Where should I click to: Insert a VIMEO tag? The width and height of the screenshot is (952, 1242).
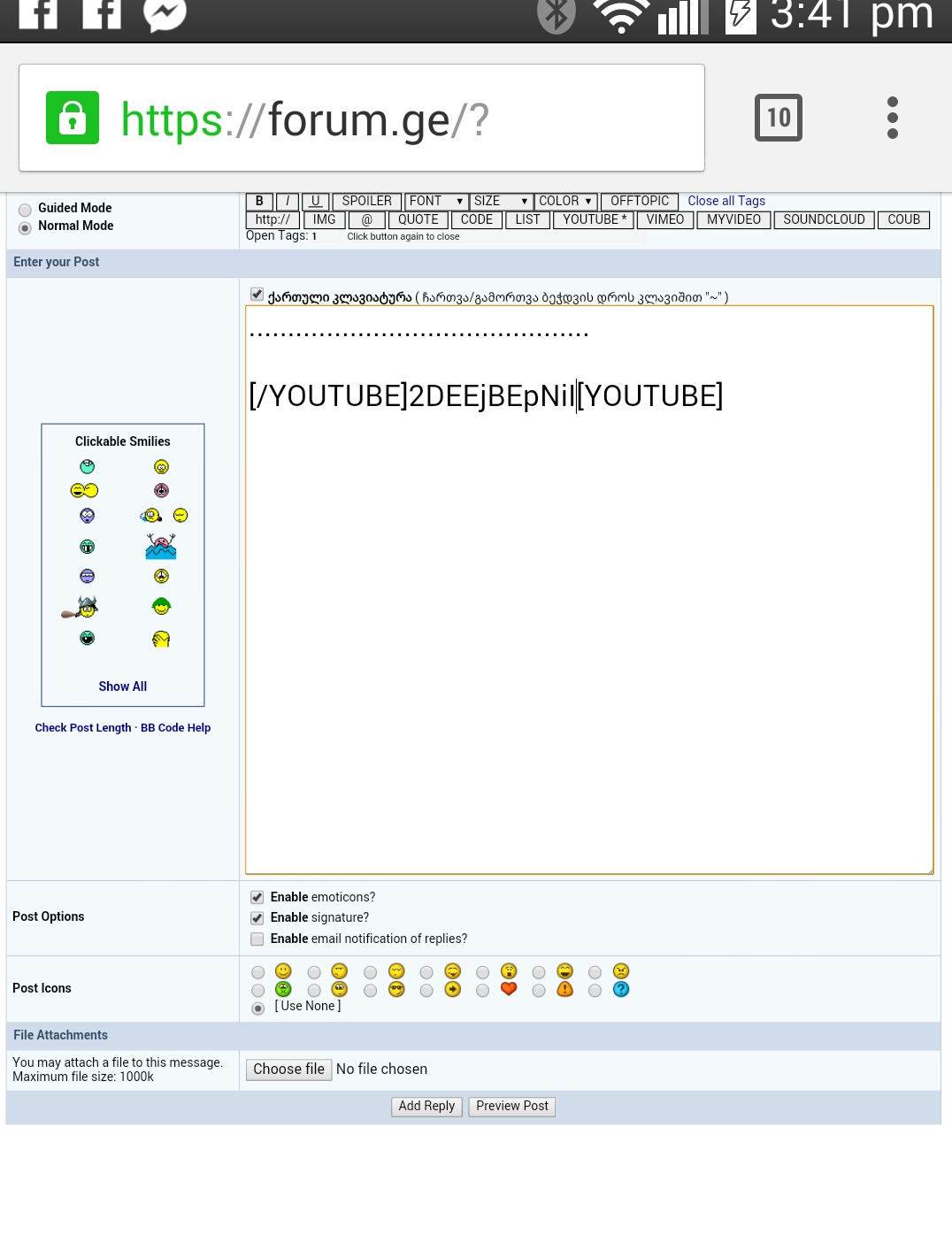tap(665, 220)
